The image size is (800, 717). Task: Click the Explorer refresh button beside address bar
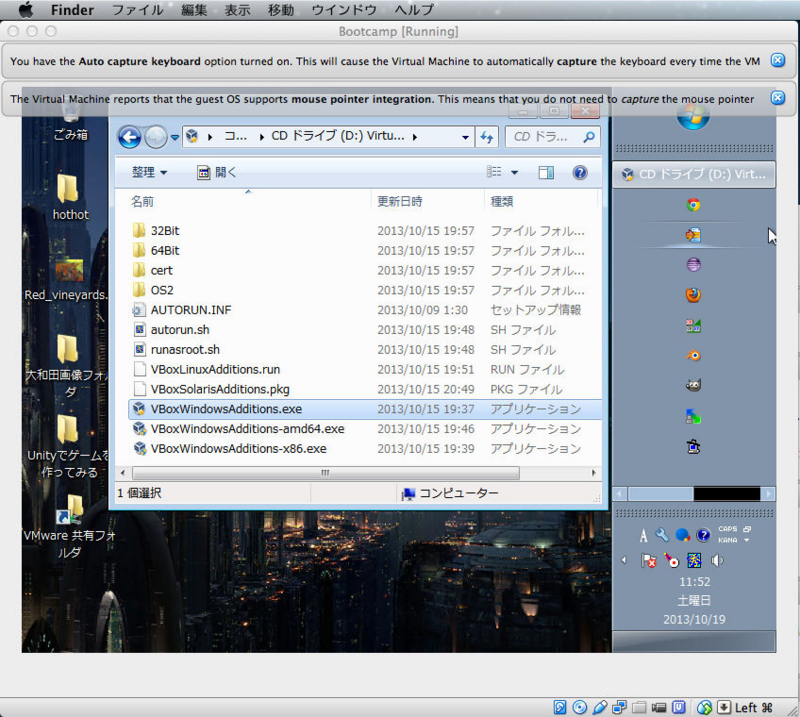487,137
